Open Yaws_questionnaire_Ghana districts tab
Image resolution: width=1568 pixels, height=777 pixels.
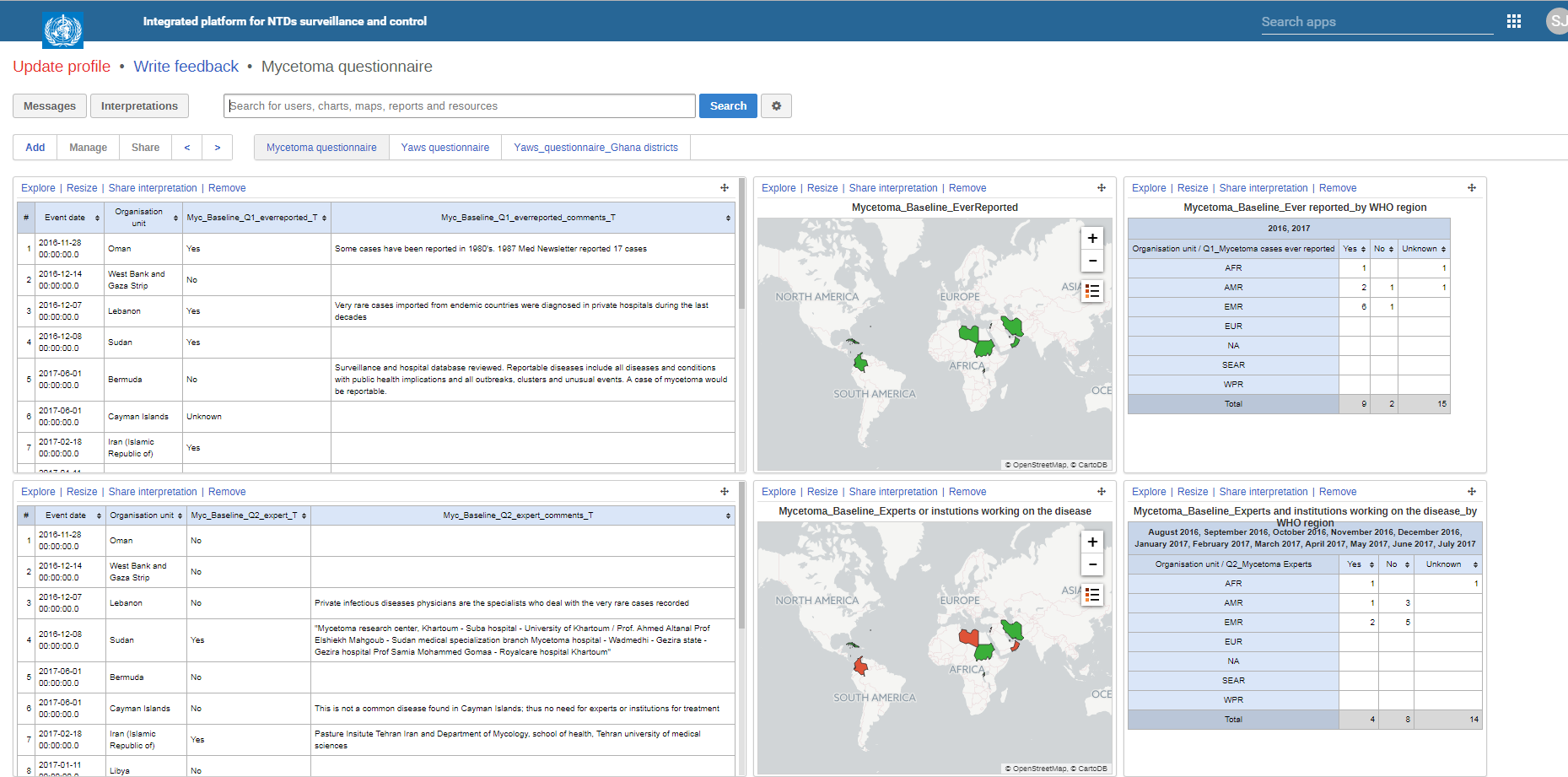tap(595, 148)
